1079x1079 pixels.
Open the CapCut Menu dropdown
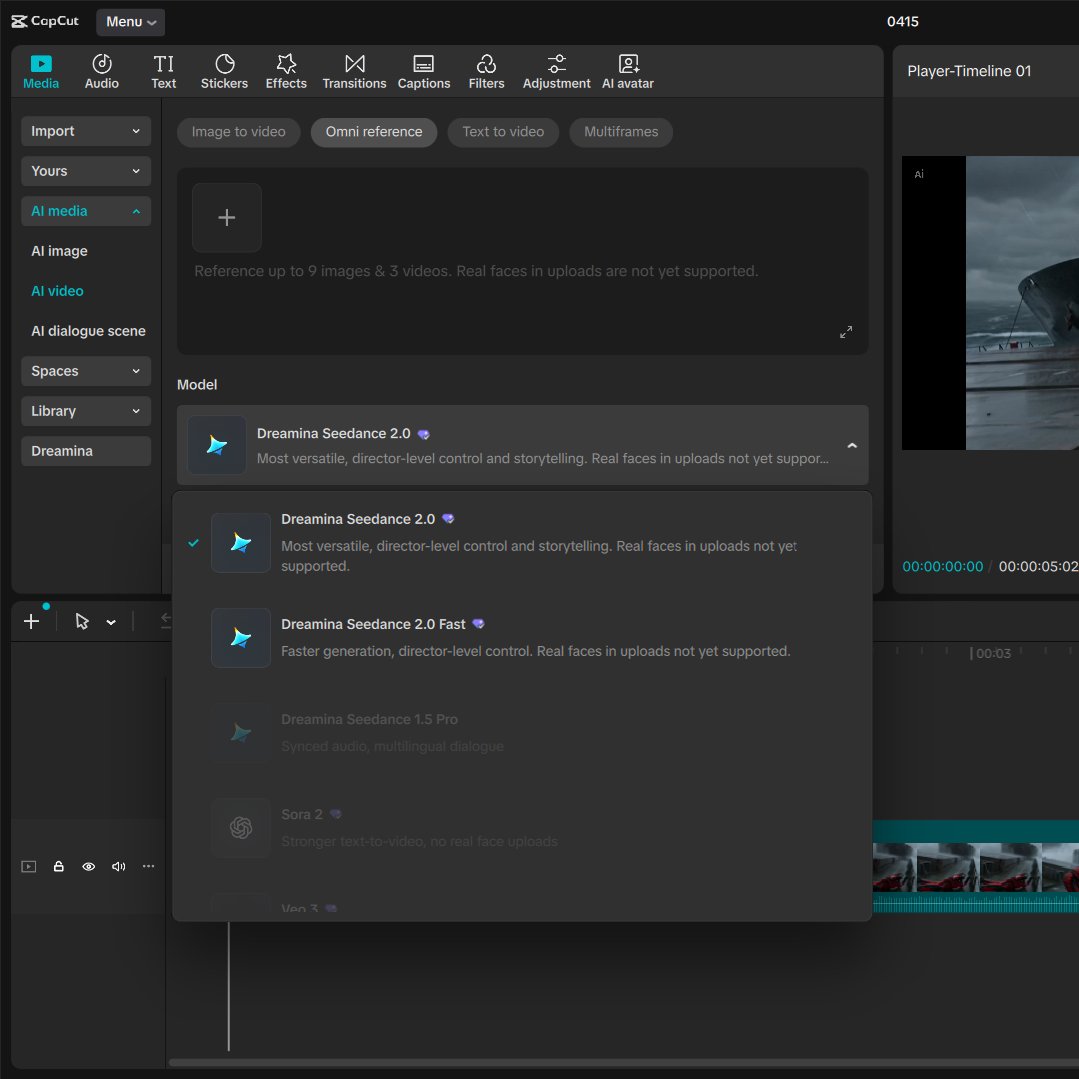click(131, 21)
